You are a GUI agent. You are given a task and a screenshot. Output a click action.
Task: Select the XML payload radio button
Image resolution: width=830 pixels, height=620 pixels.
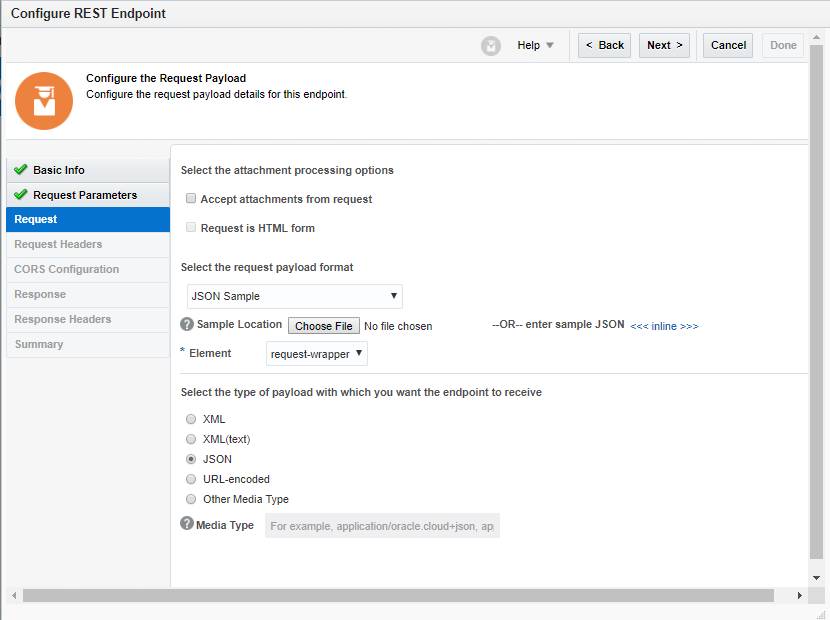[x=191, y=419]
